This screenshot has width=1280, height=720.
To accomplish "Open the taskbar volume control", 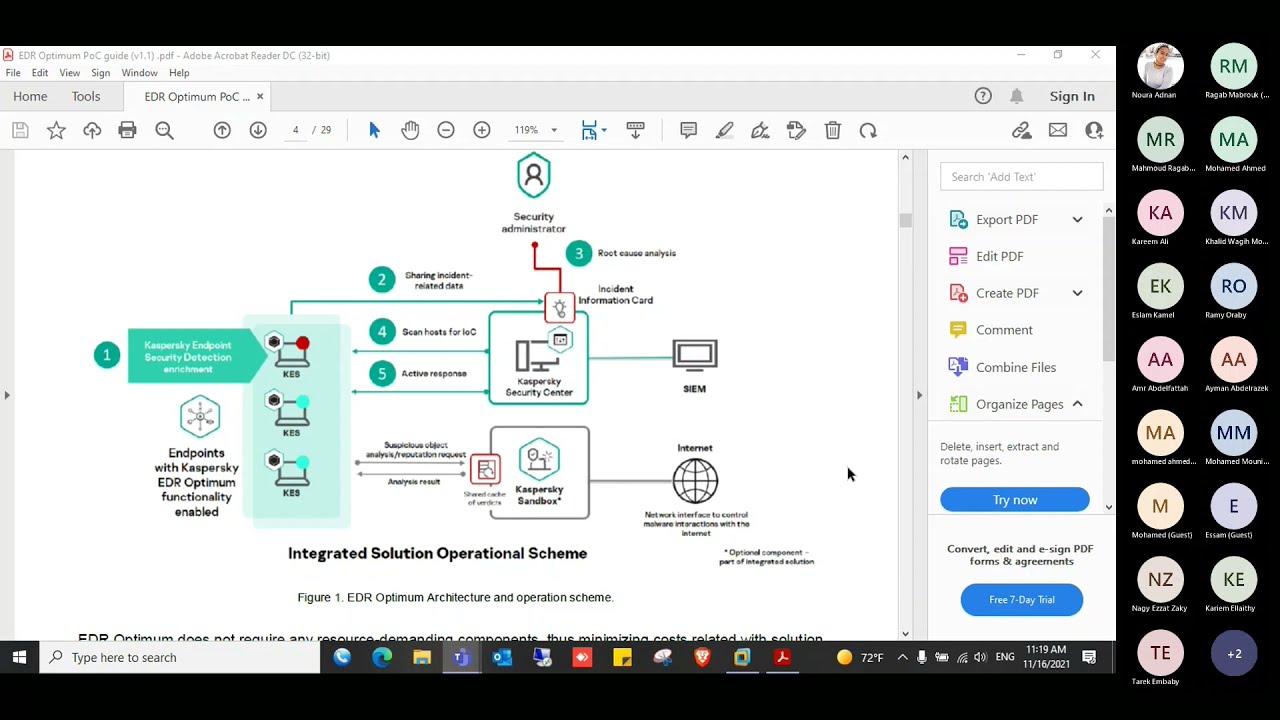I will tap(980, 657).
